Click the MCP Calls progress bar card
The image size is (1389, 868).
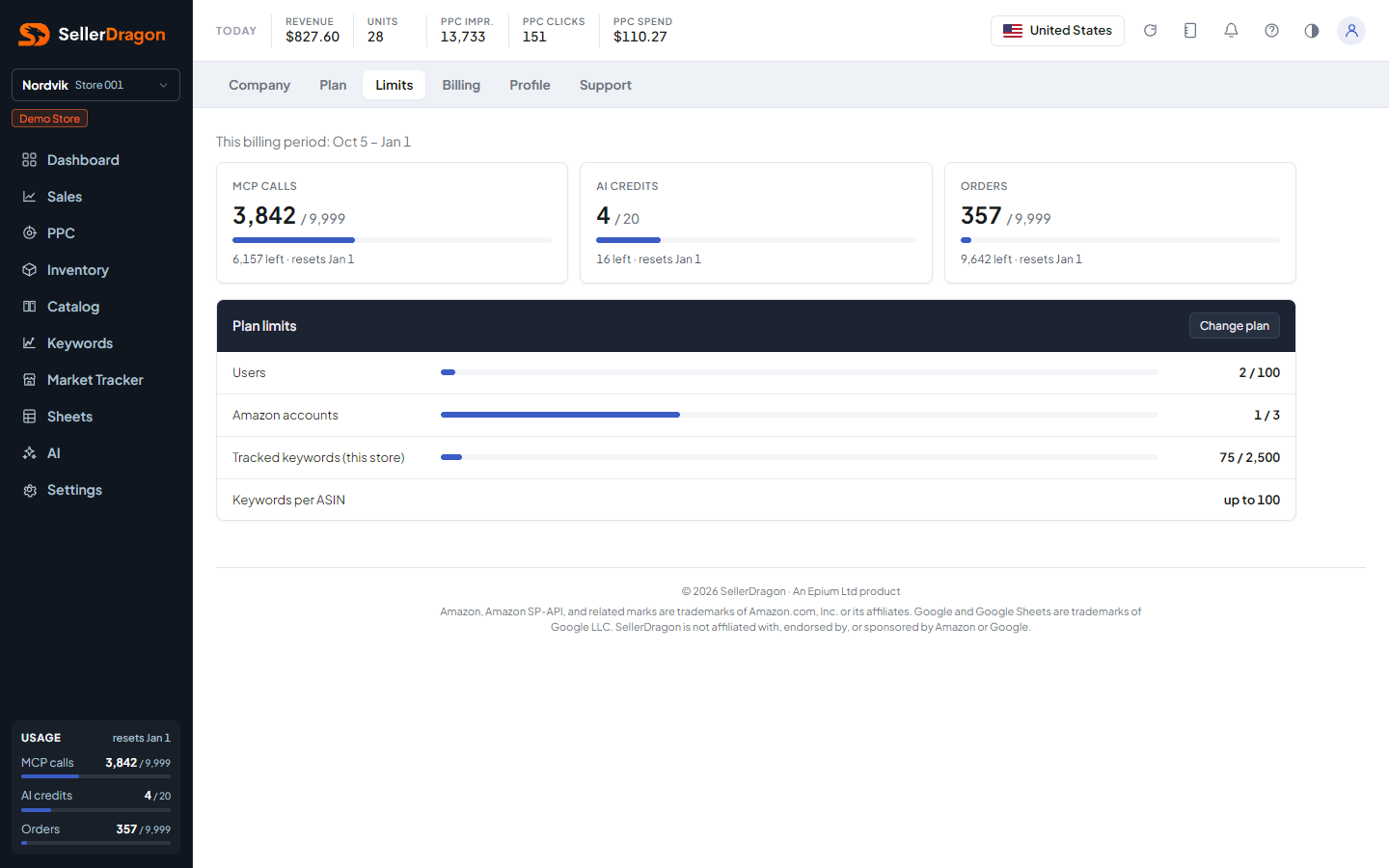pyautogui.click(x=392, y=223)
